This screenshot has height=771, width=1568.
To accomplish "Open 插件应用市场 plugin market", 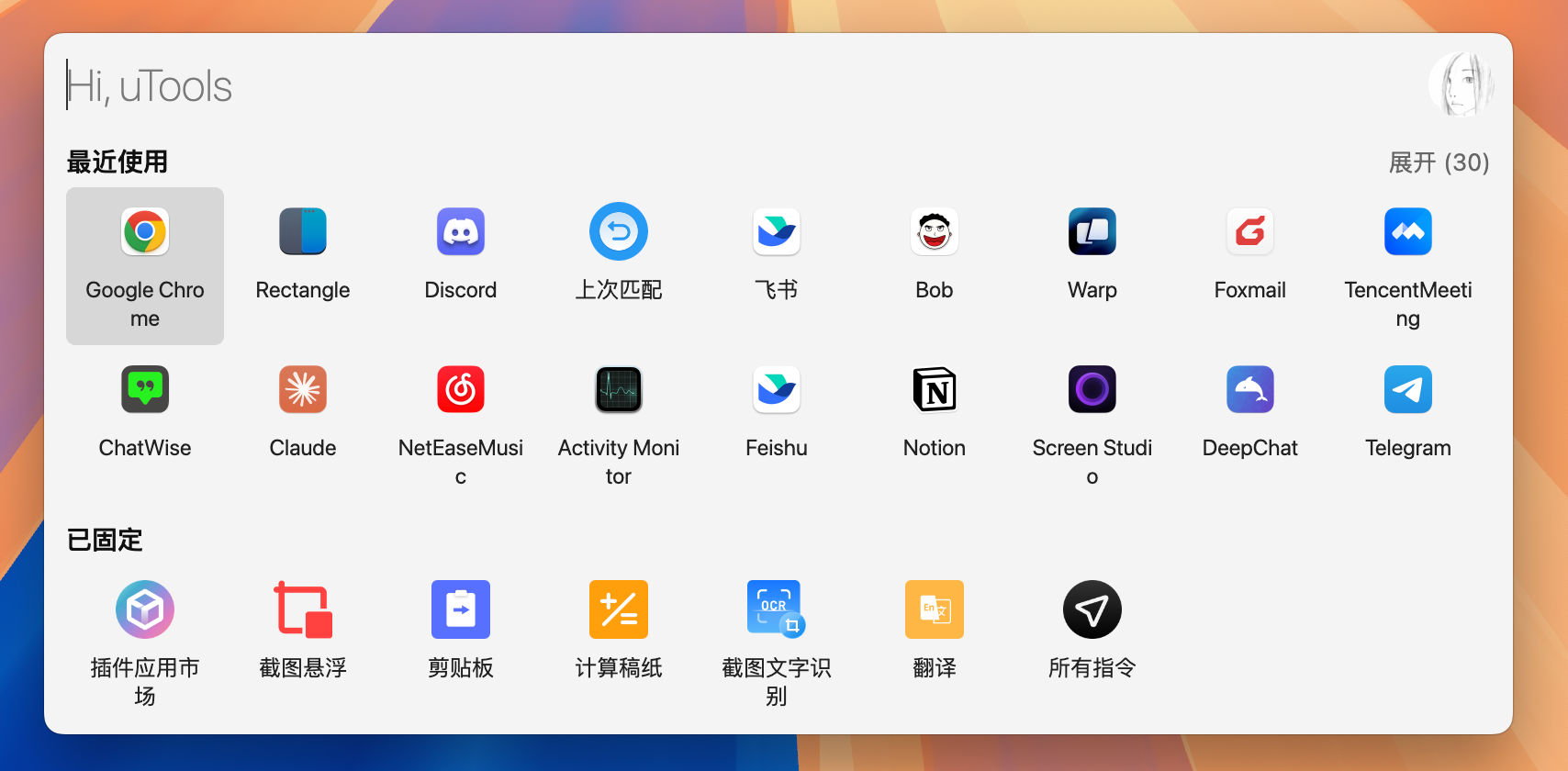I will point(145,610).
